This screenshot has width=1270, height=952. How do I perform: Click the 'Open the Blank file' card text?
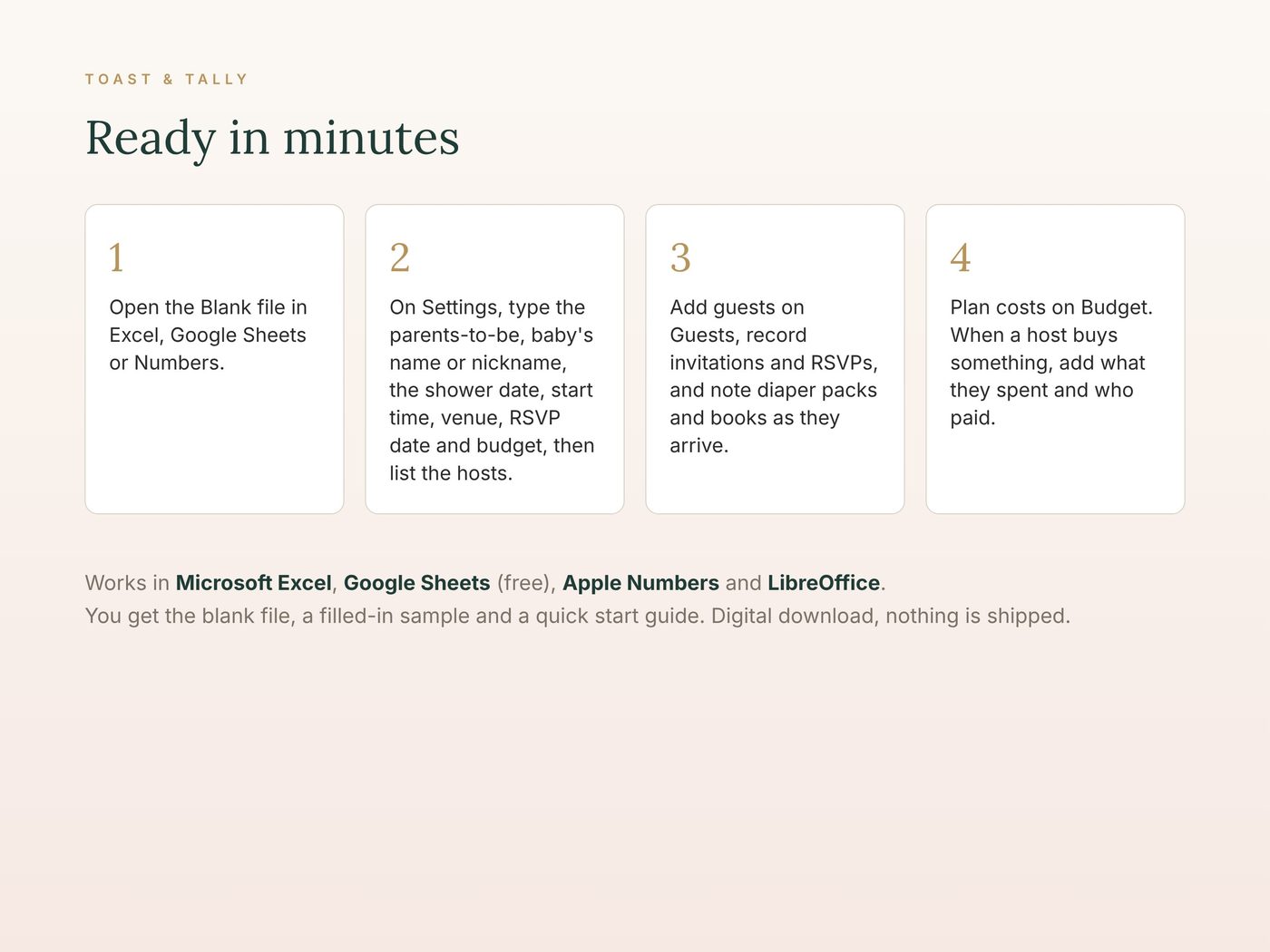[x=209, y=335]
